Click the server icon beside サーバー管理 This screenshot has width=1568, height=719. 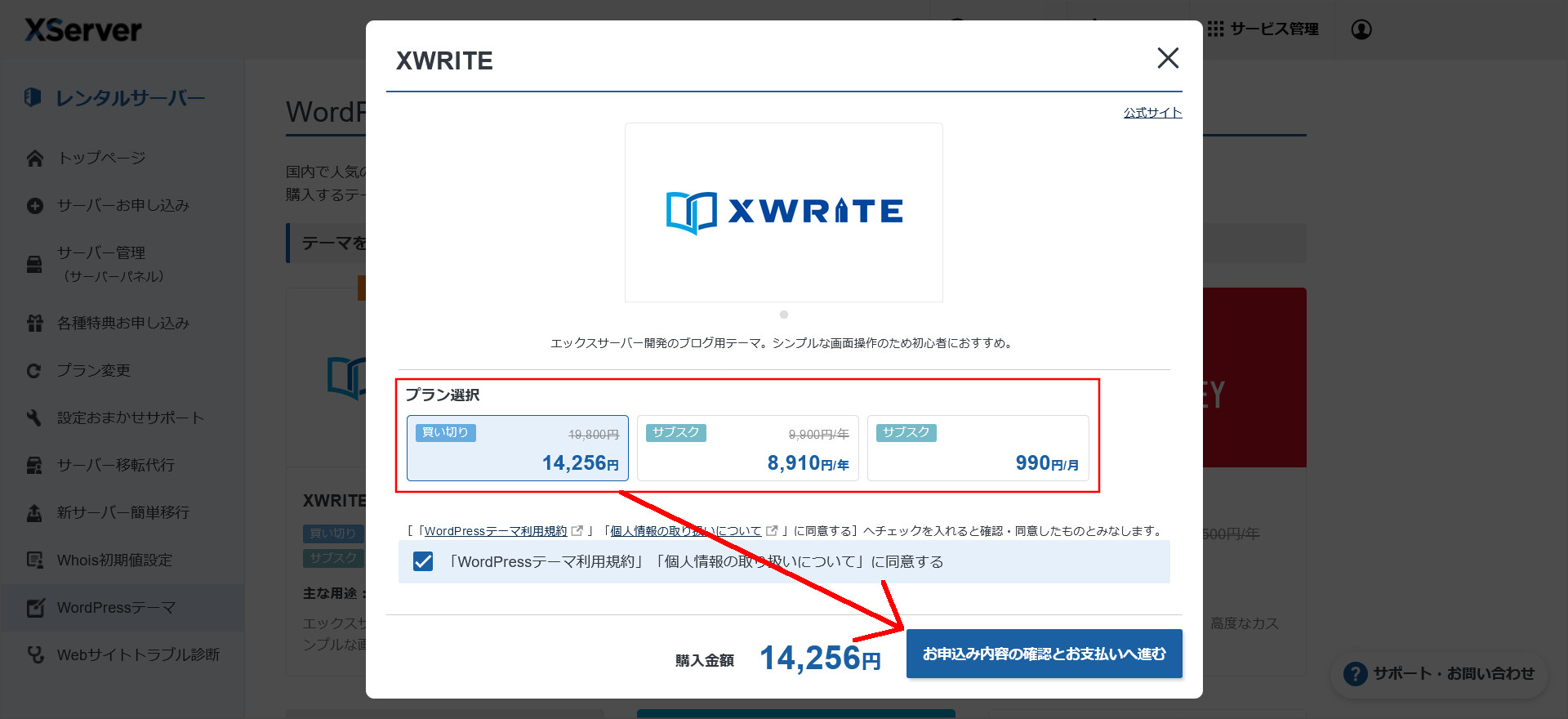pos(34,265)
